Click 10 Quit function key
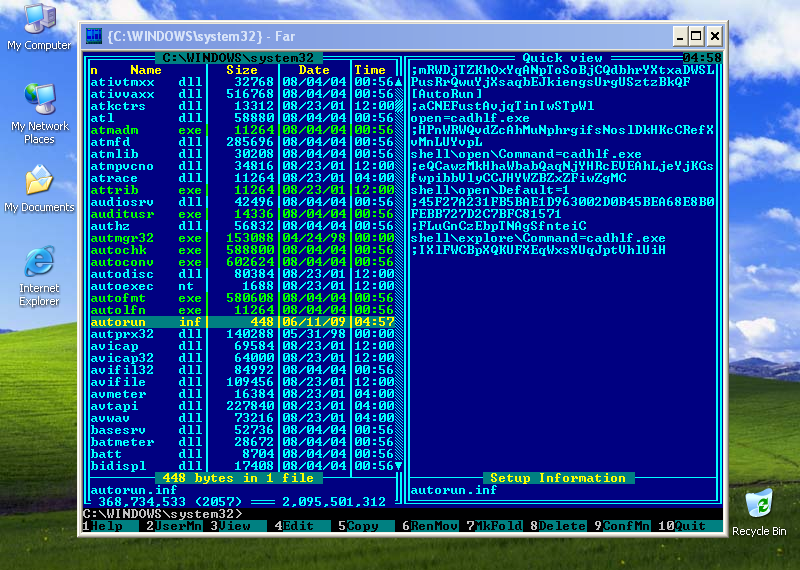 [689, 526]
